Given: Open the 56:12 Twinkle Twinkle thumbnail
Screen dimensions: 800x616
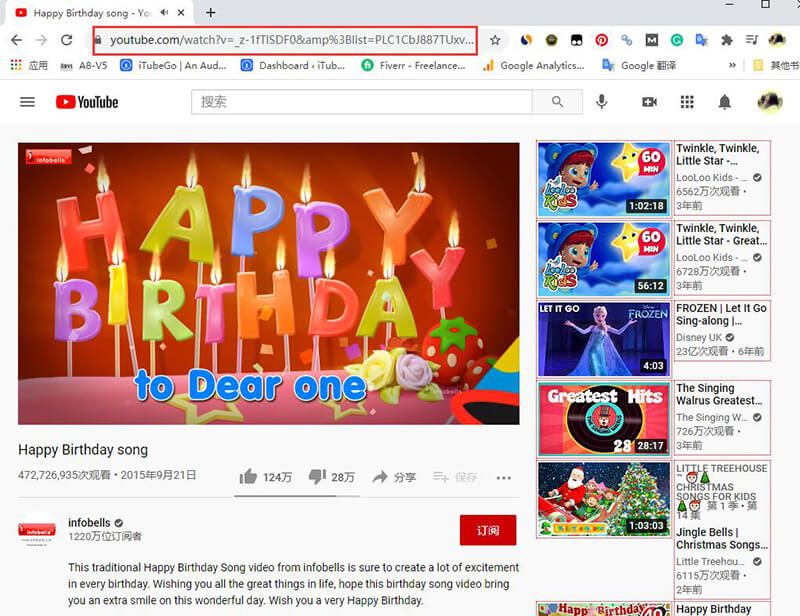Looking at the screenshot, I should [604, 259].
